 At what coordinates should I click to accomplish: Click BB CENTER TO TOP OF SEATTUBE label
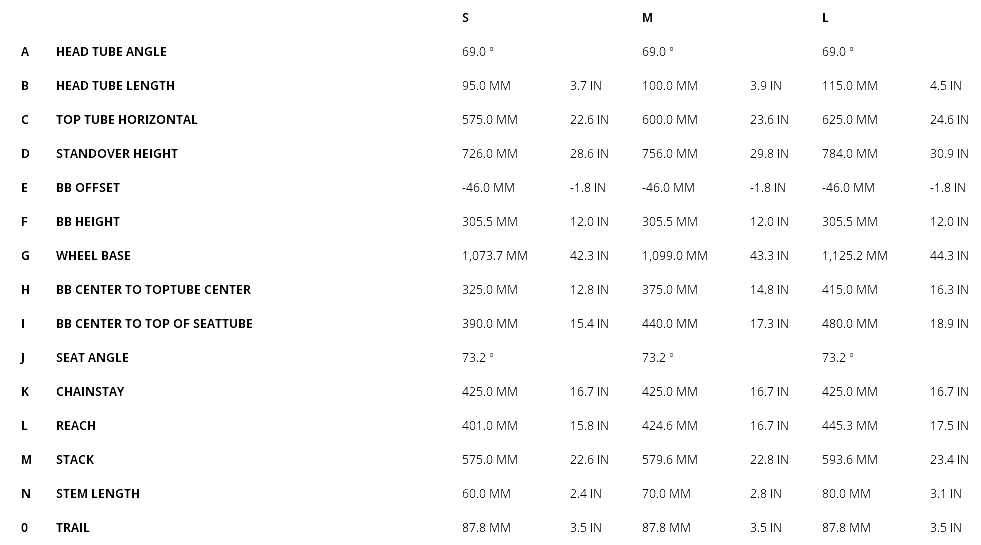tap(154, 324)
